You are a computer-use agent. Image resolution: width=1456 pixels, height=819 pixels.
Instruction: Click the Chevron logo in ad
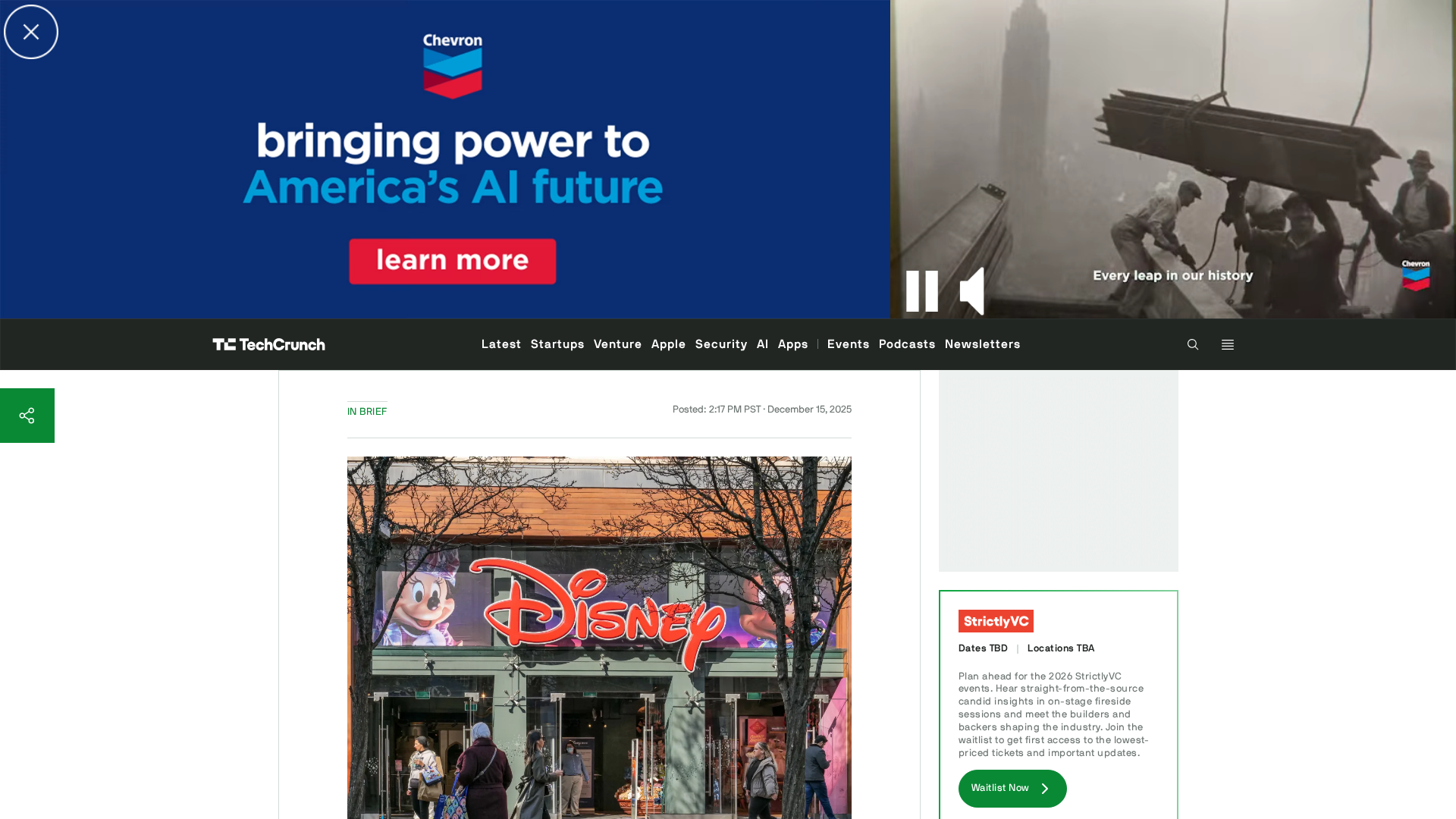coord(453,66)
